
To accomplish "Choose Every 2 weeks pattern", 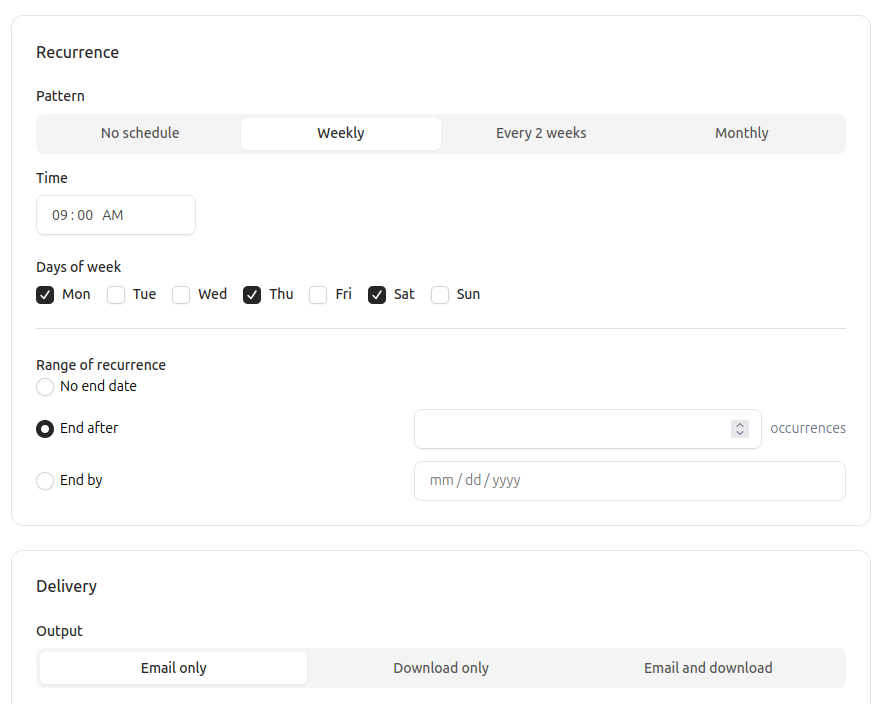I will (540, 133).
